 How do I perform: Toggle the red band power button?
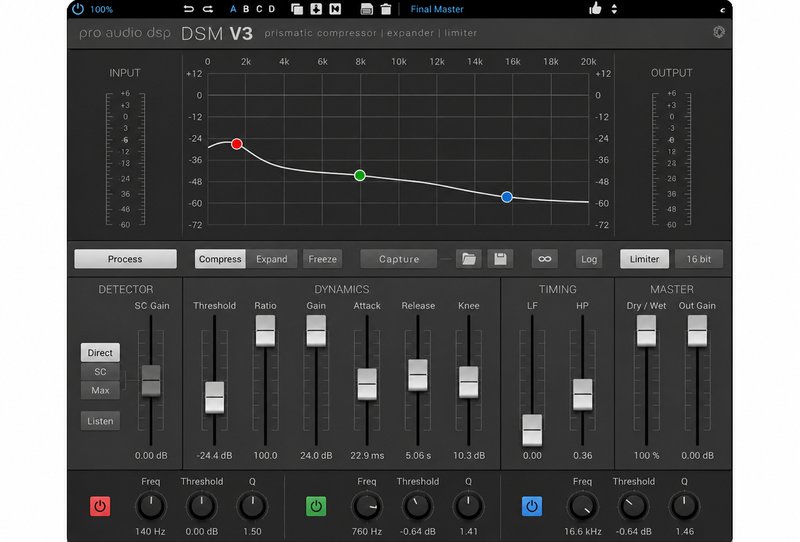coord(100,506)
